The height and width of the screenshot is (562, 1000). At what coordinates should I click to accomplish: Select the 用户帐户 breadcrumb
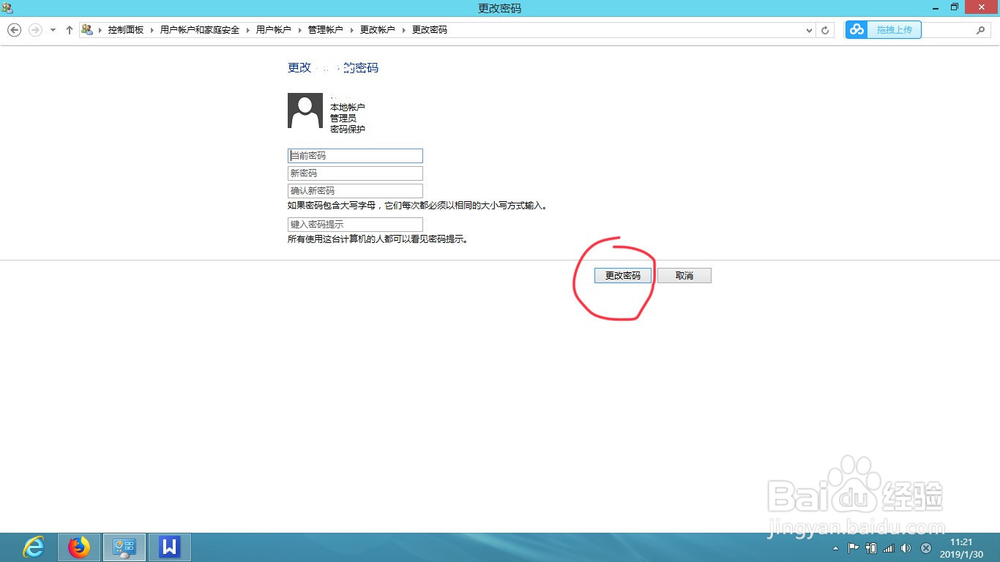pos(274,30)
